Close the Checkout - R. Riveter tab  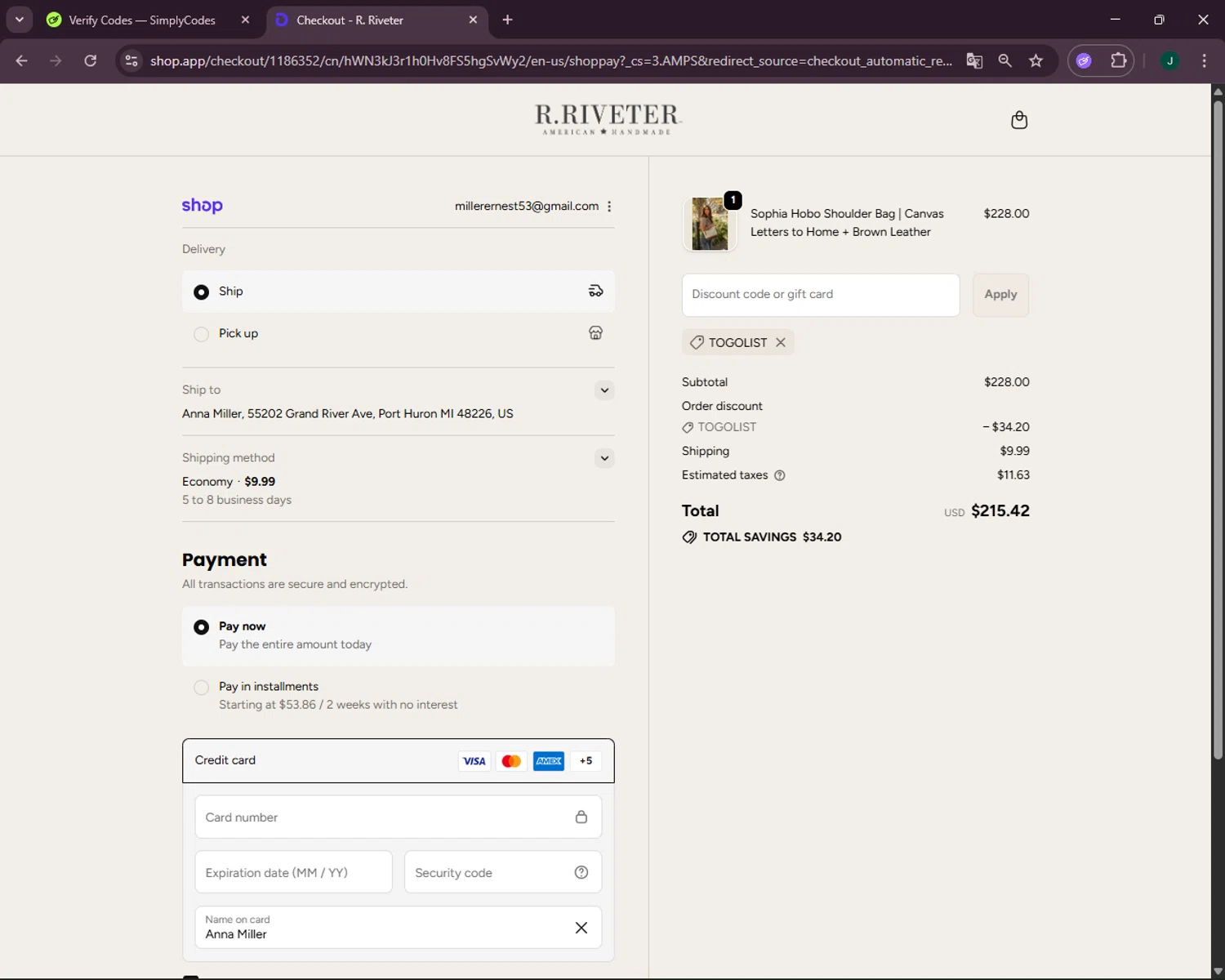point(473,20)
